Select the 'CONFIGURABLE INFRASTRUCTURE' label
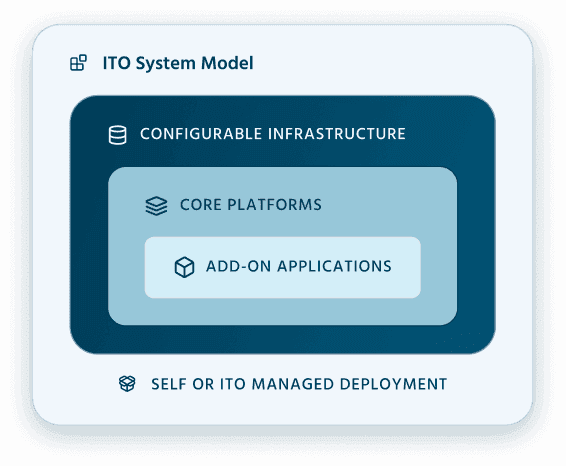This screenshot has height=466, width=566. (x=273, y=134)
